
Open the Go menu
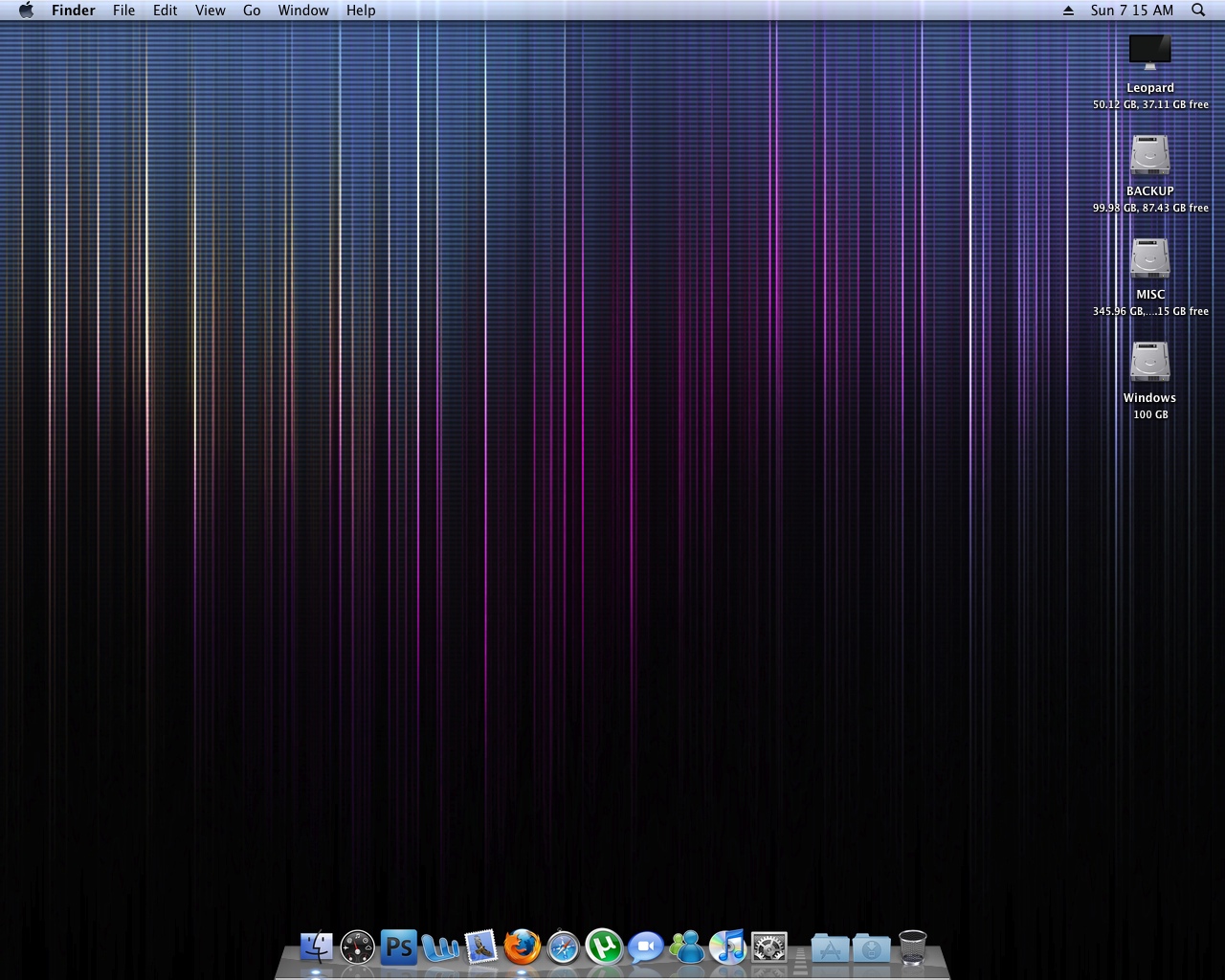click(252, 11)
